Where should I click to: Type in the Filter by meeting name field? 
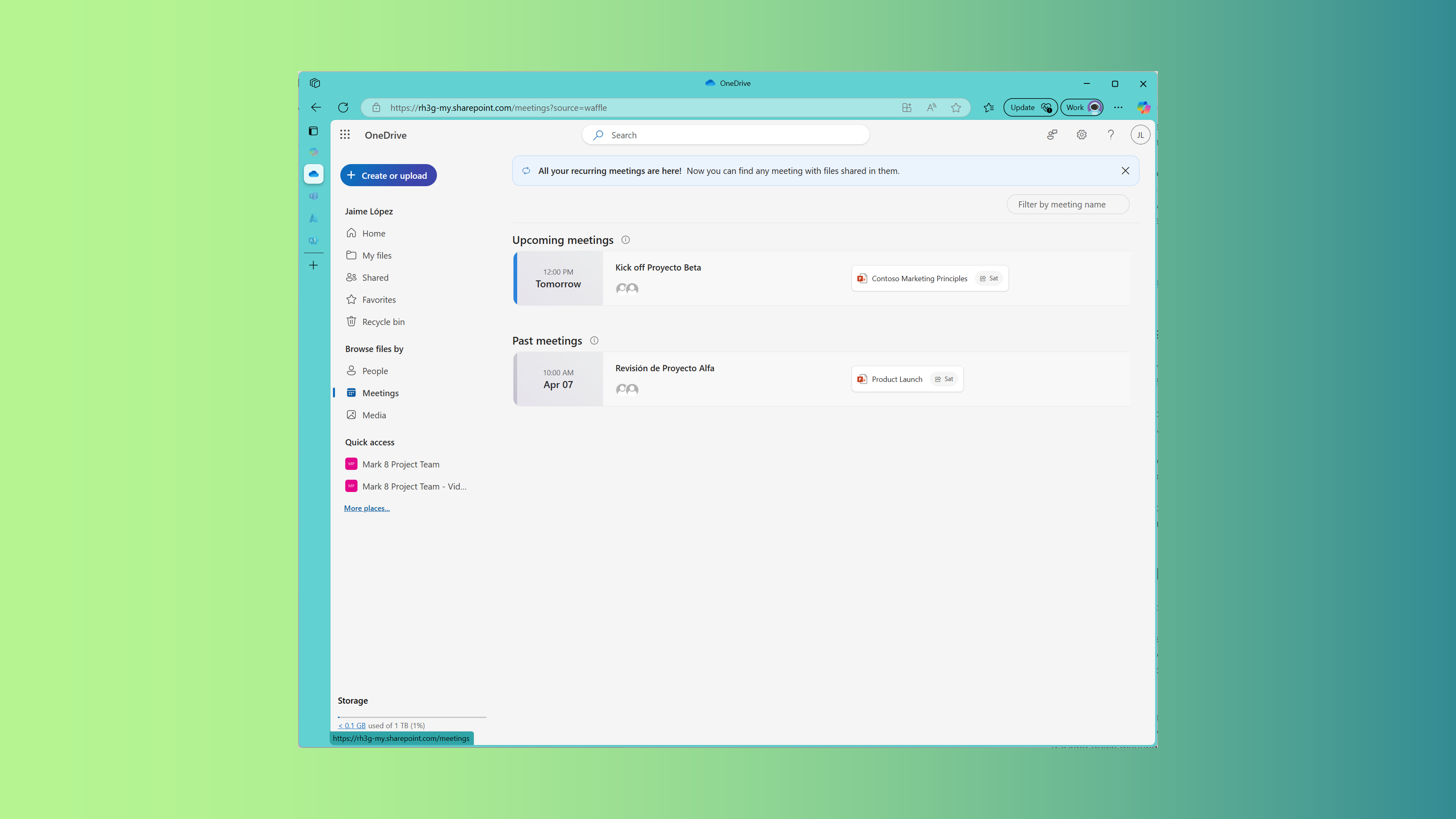[x=1067, y=204]
